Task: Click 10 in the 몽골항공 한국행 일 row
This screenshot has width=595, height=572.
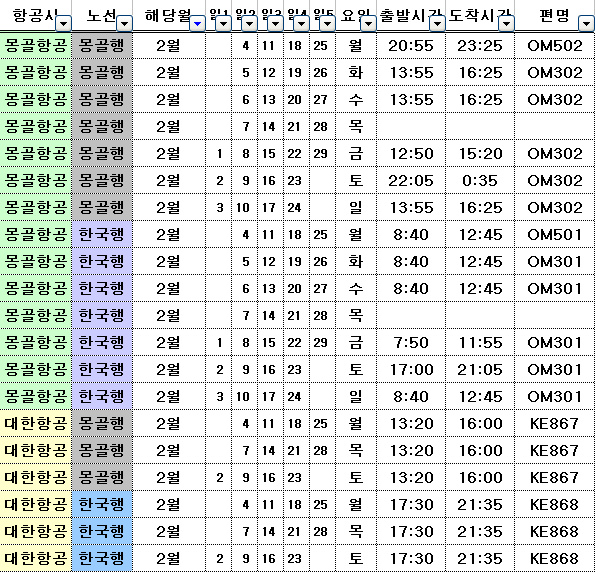Action: click(243, 397)
